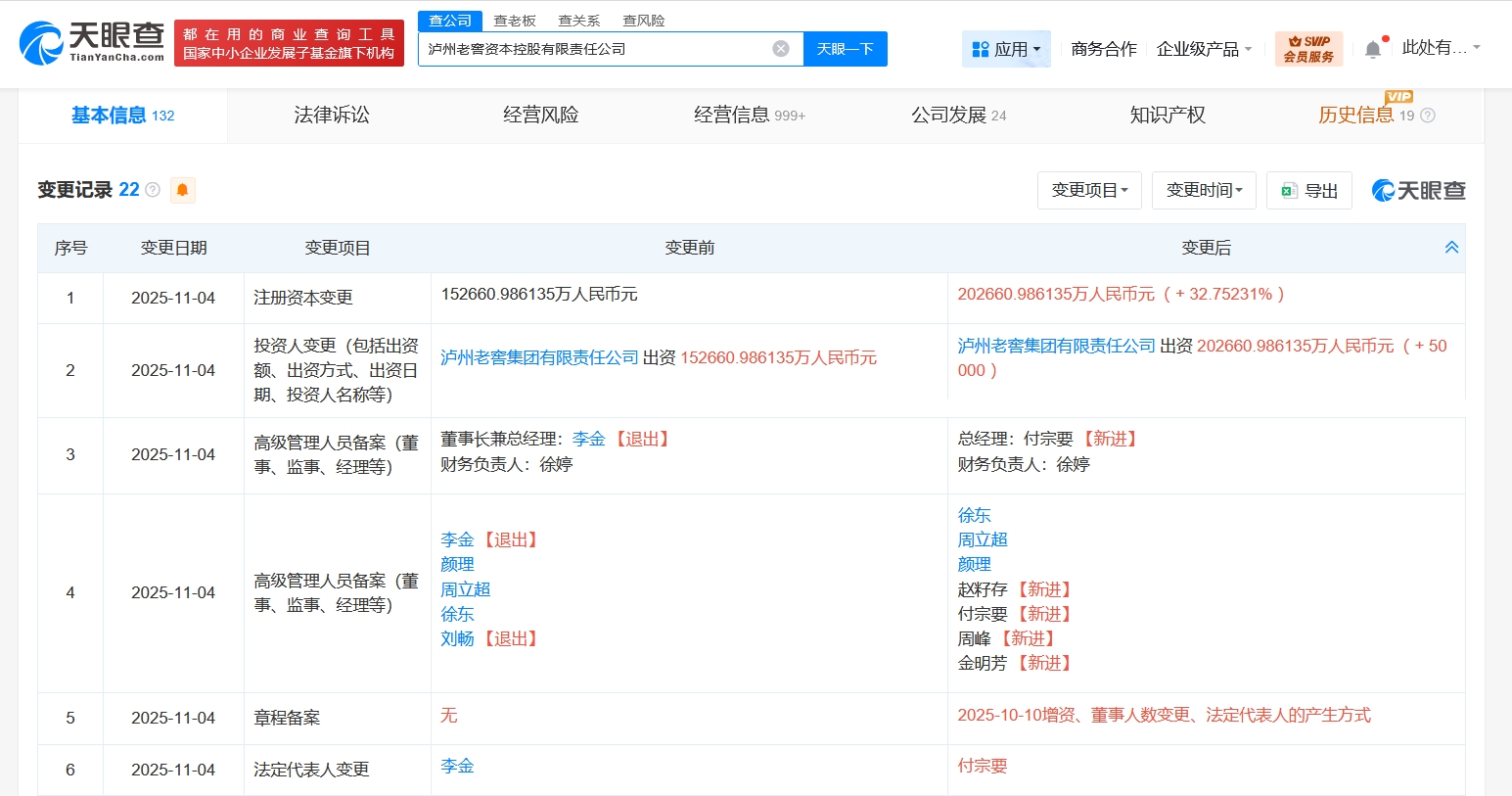Click the orange alert bell beside 变更记录
The height and width of the screenshot is (796, 1512).
(x=182, y=190)
